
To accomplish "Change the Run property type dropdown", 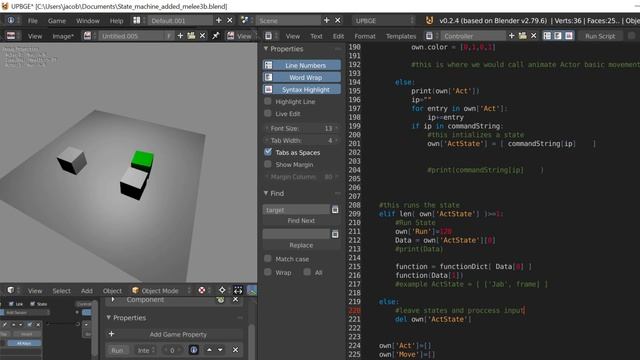I will (x=145, y=350).
